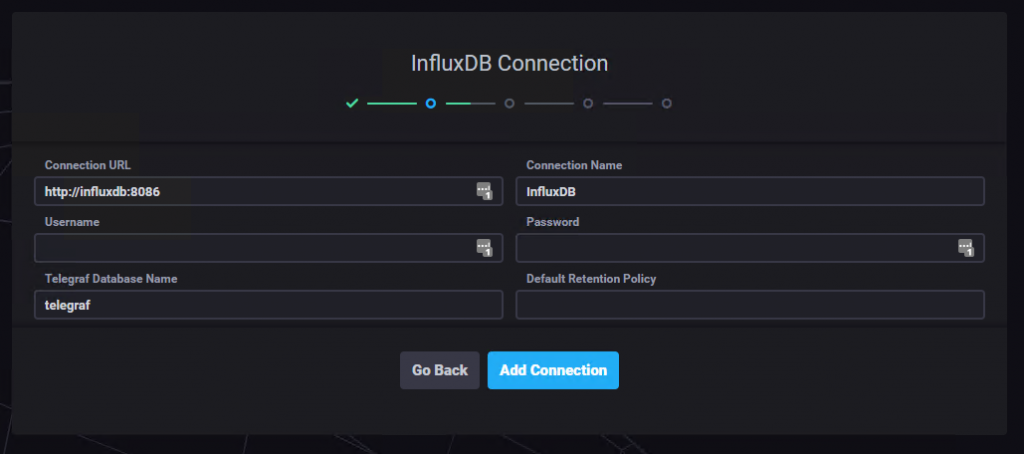This screenshot has width=1024, height=454.
Task: Click the Telegraf Database Name label
Action: pos(111,279)
